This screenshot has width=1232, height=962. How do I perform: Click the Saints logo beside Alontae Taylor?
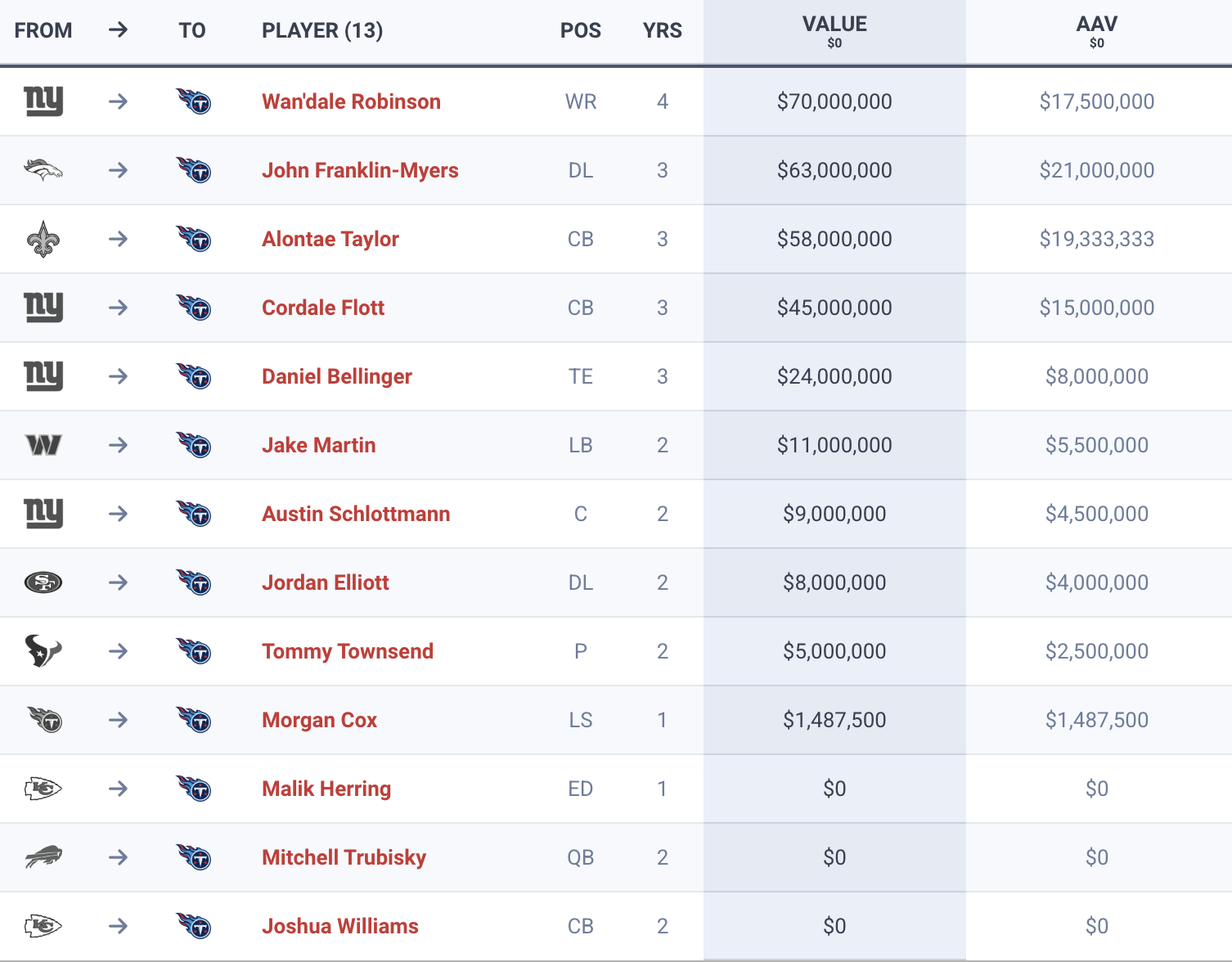coord(43,239)
